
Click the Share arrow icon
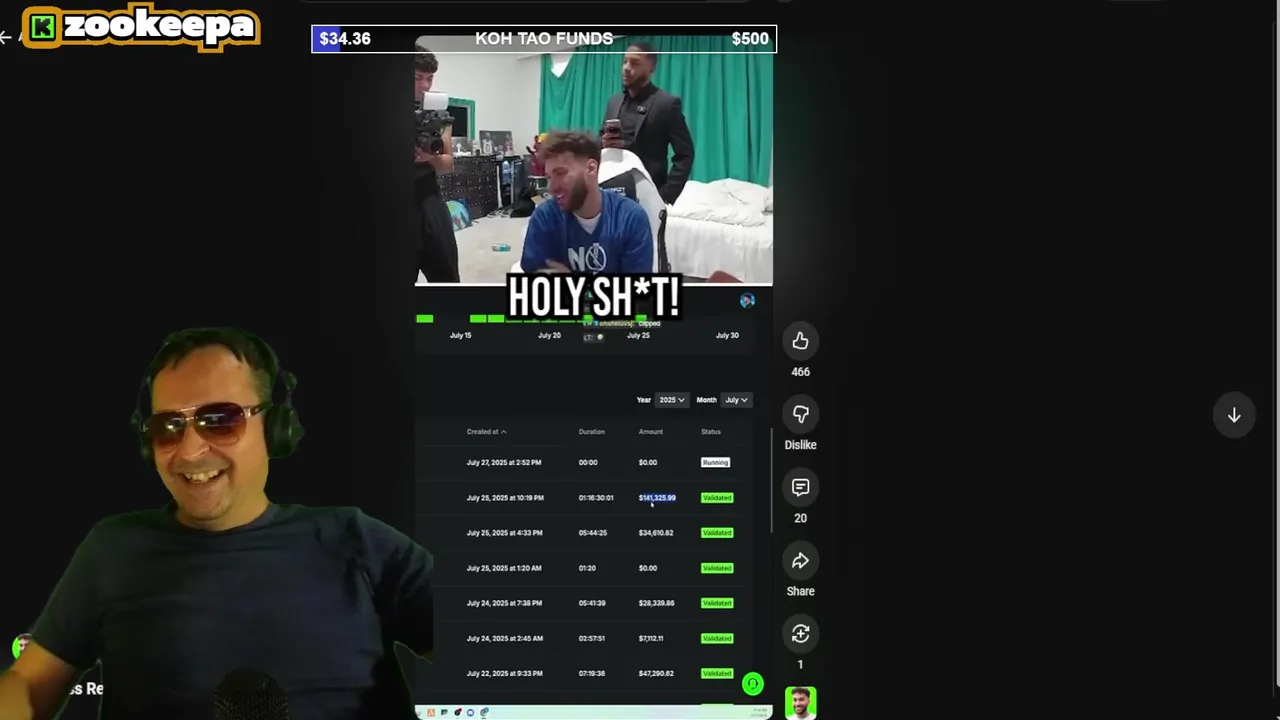click(800, 561)
